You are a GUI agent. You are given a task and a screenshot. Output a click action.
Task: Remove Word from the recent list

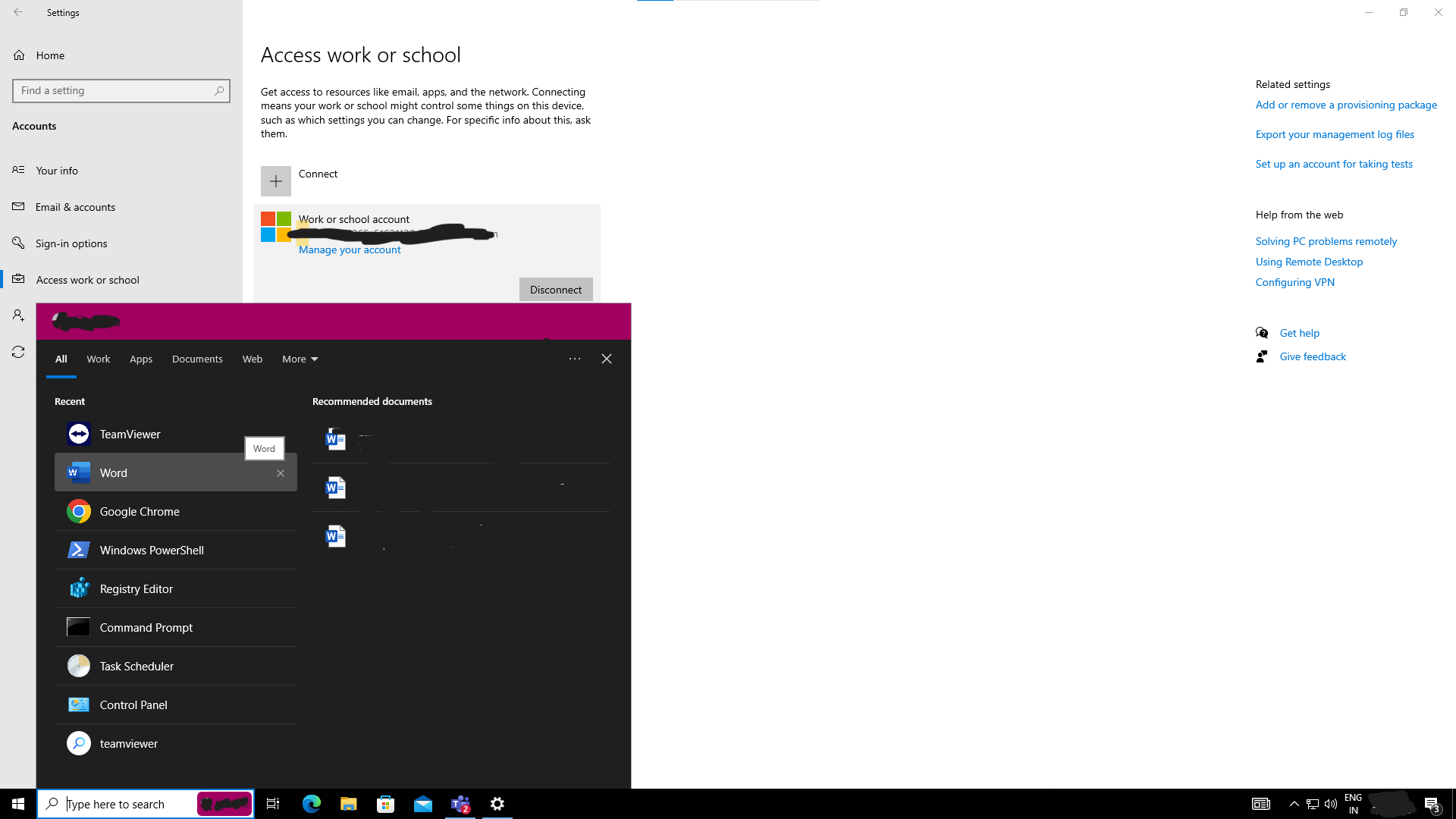tap(281, 473)
